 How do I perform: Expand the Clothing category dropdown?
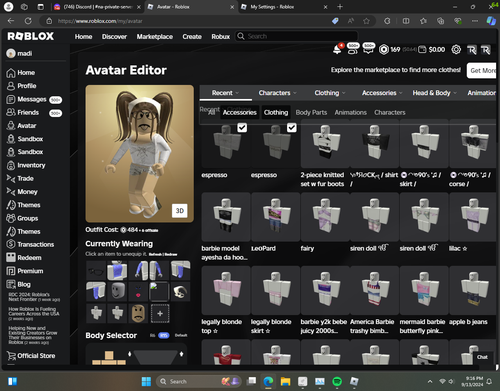coord(330,93)
